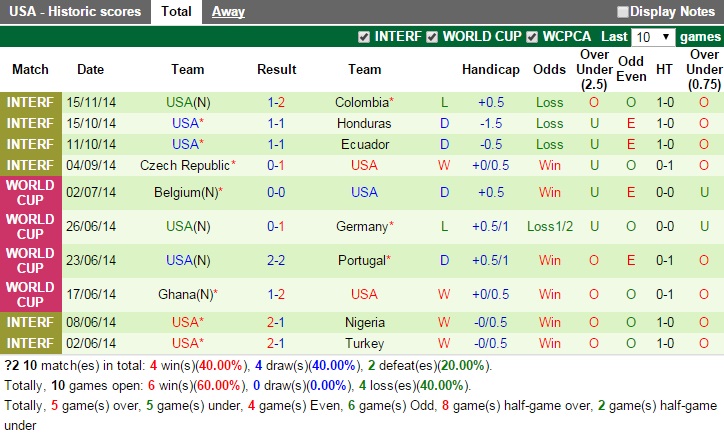724x434 pixels.
Task: Click the WORLD CUP label for 26/06/14
Action: 30,226
